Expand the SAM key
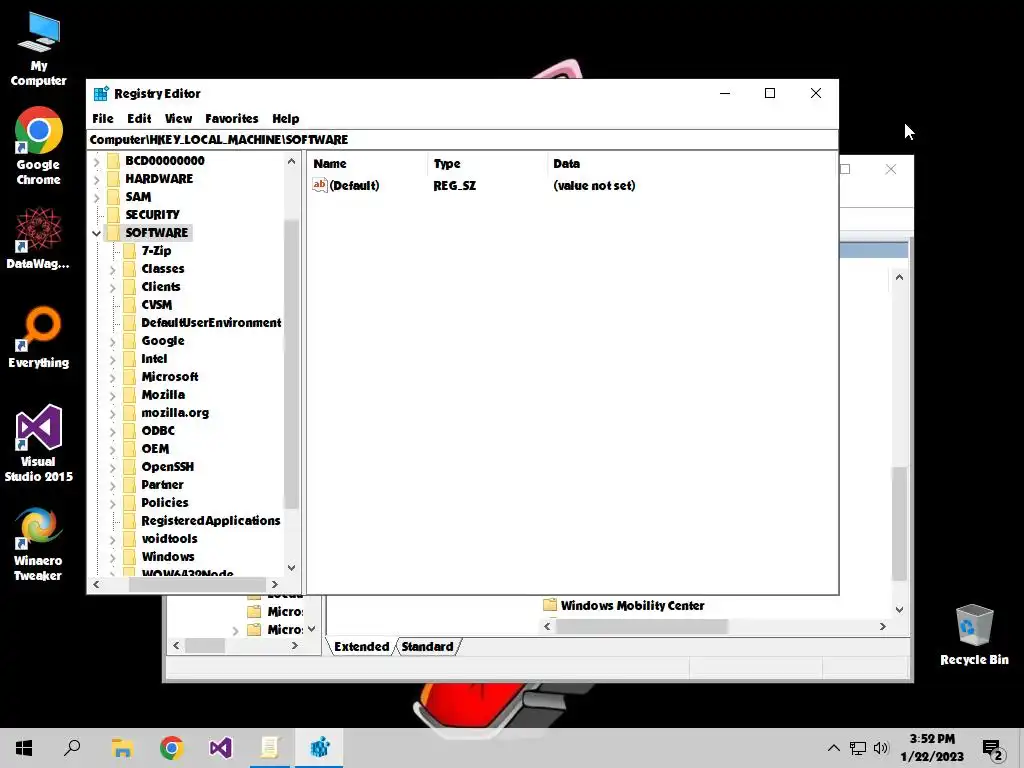 tap(97, 197)
